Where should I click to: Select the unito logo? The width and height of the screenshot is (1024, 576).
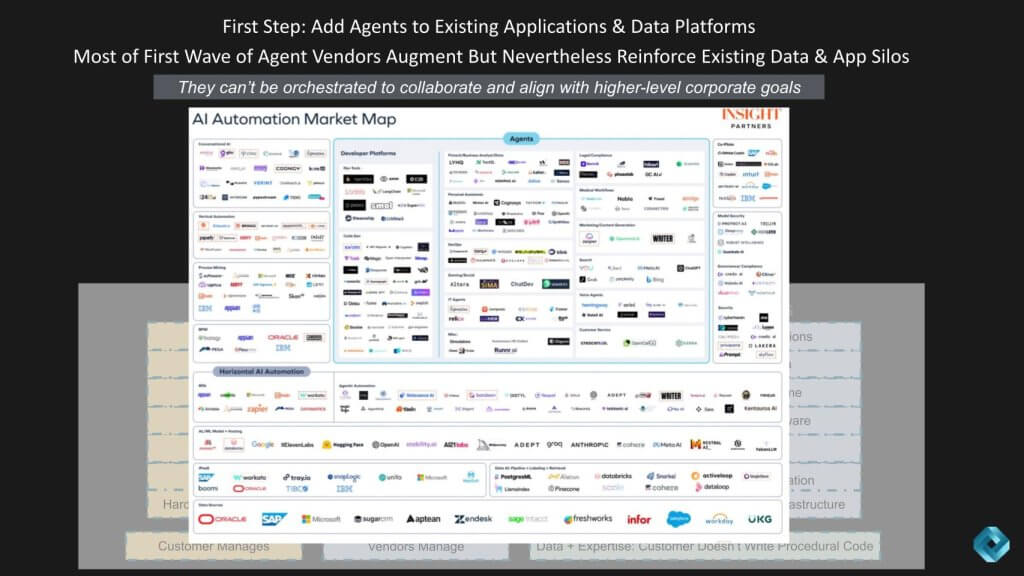[x=390, y=477]
